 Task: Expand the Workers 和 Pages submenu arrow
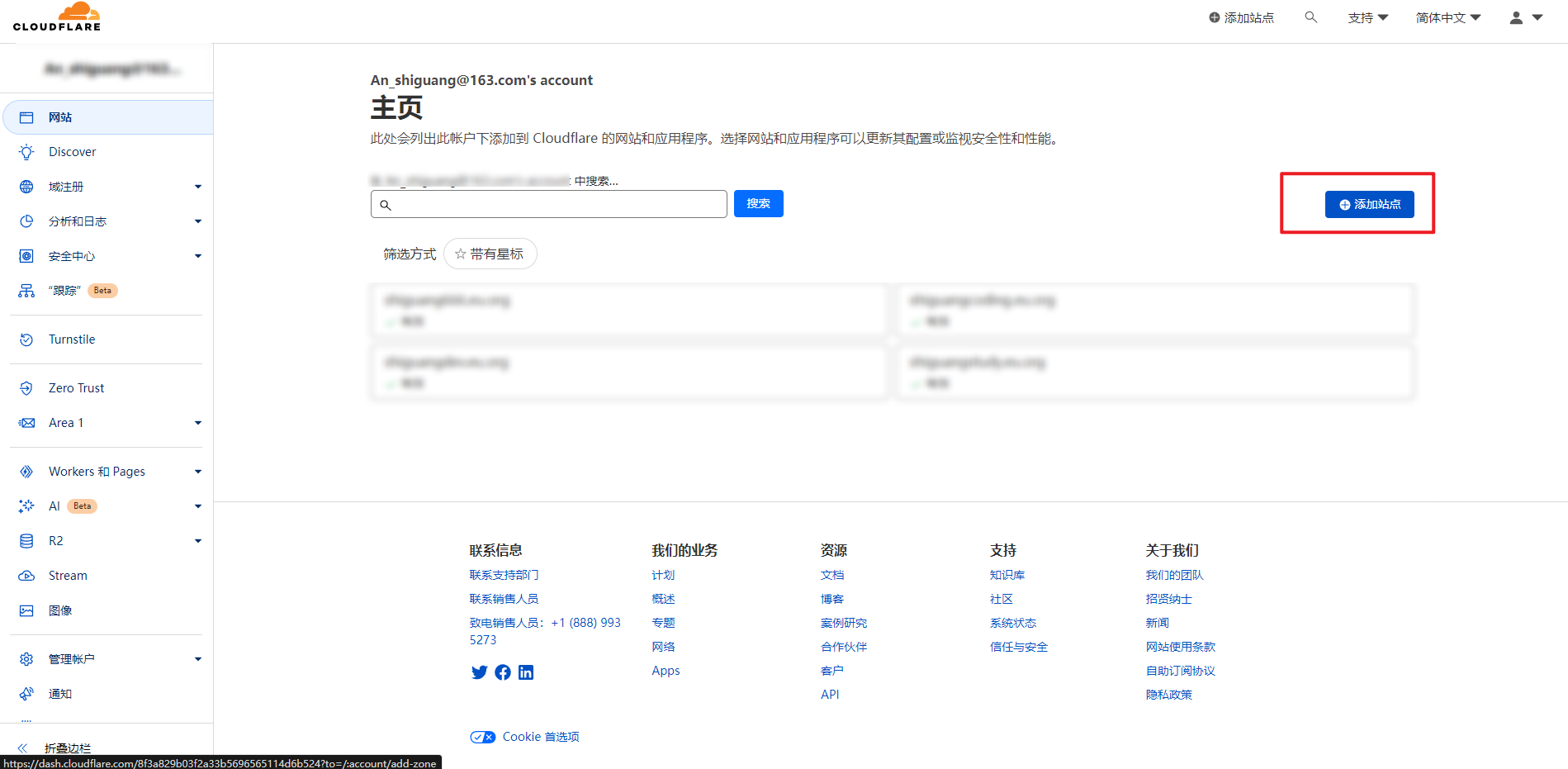tap(198, 472)
